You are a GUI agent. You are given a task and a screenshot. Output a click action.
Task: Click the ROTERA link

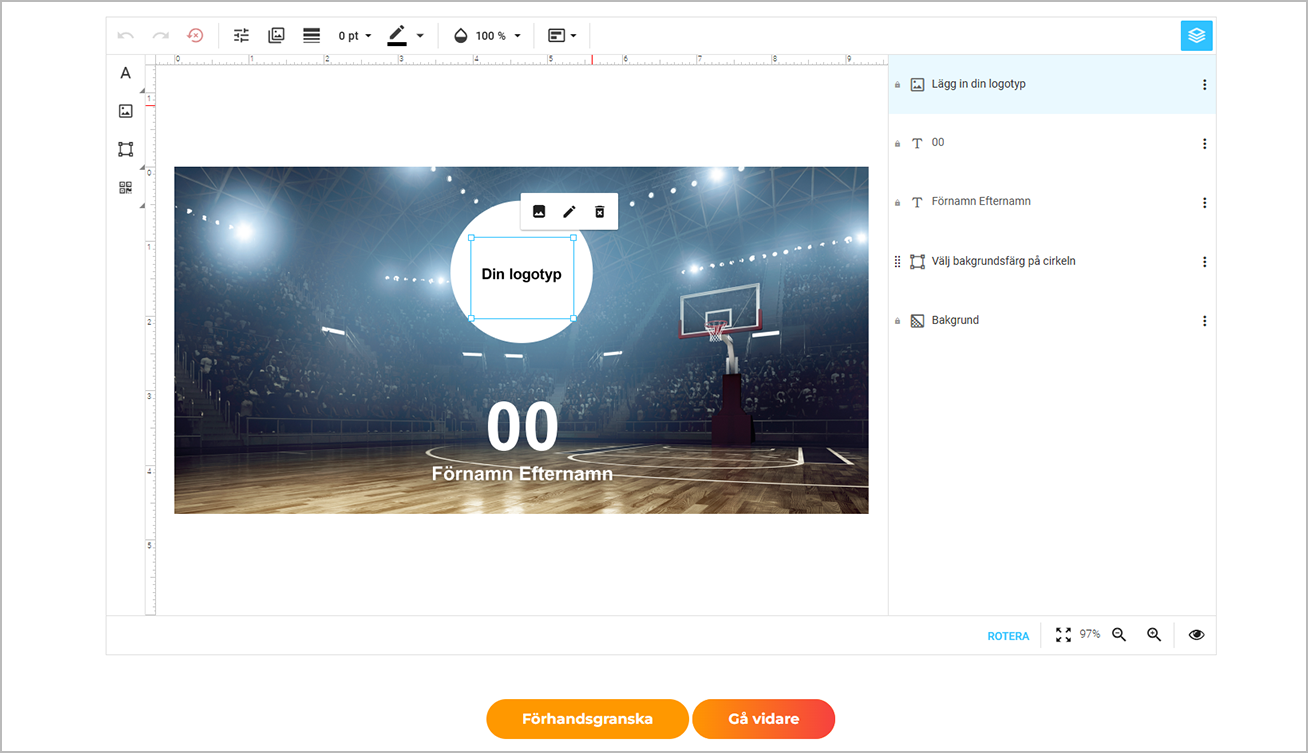click(x=1008, y=636)
